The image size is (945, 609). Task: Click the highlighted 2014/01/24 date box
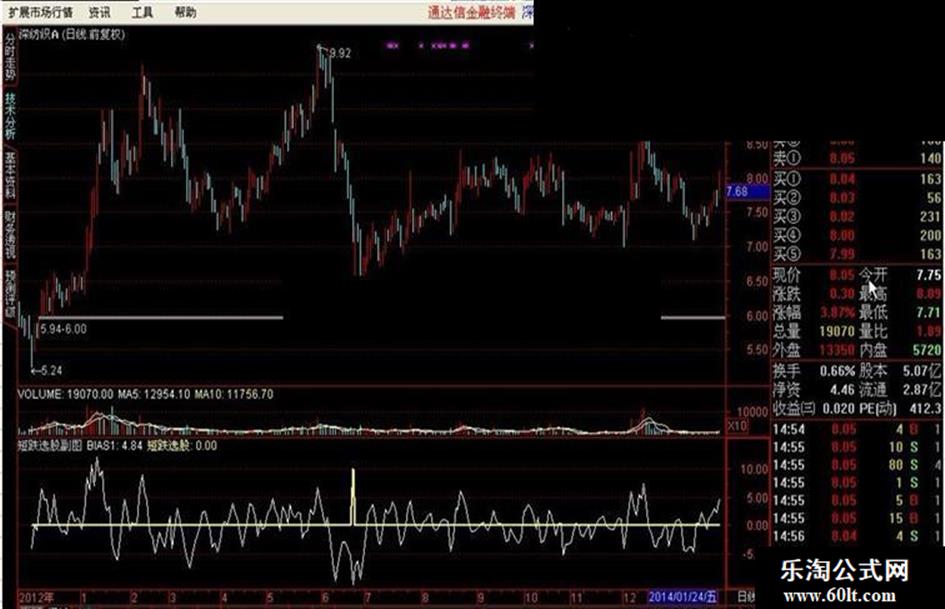pos(684,598)
